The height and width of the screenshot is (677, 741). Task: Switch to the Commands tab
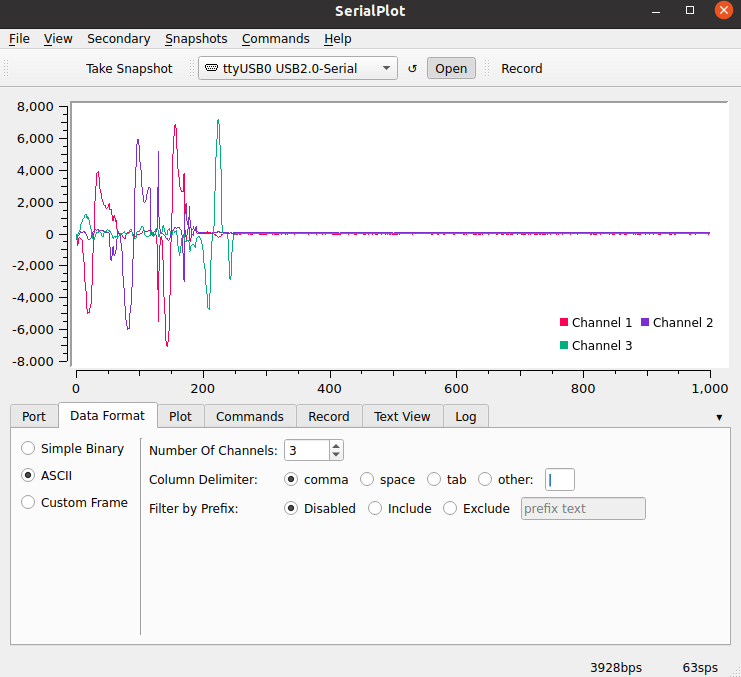[x=250, y=416]
